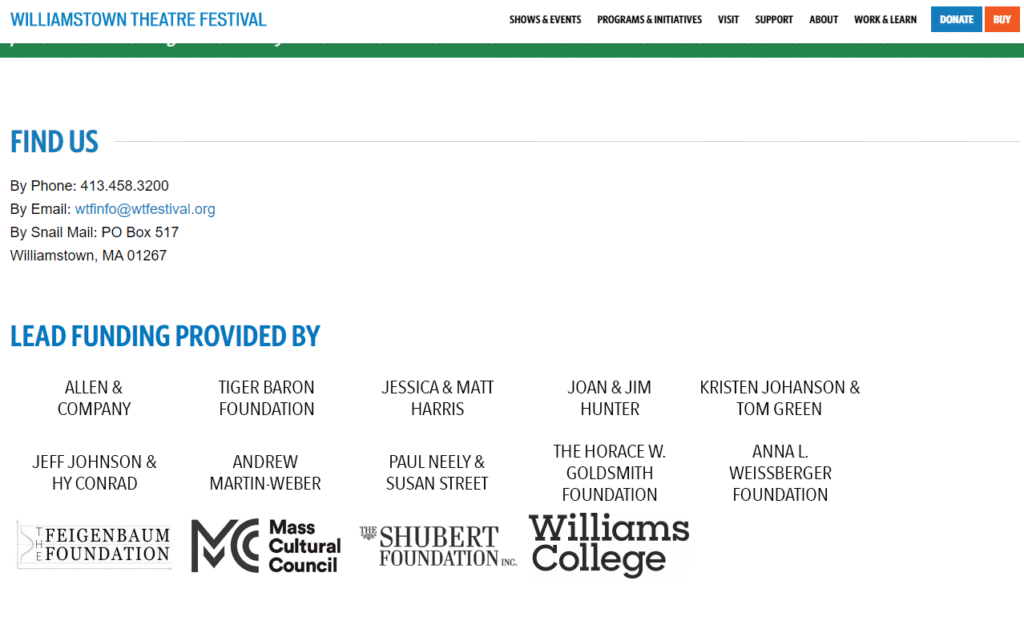Click the Mass Cultural Council logo
This screenshot has height=617, width=1024.
coord(266,545)
